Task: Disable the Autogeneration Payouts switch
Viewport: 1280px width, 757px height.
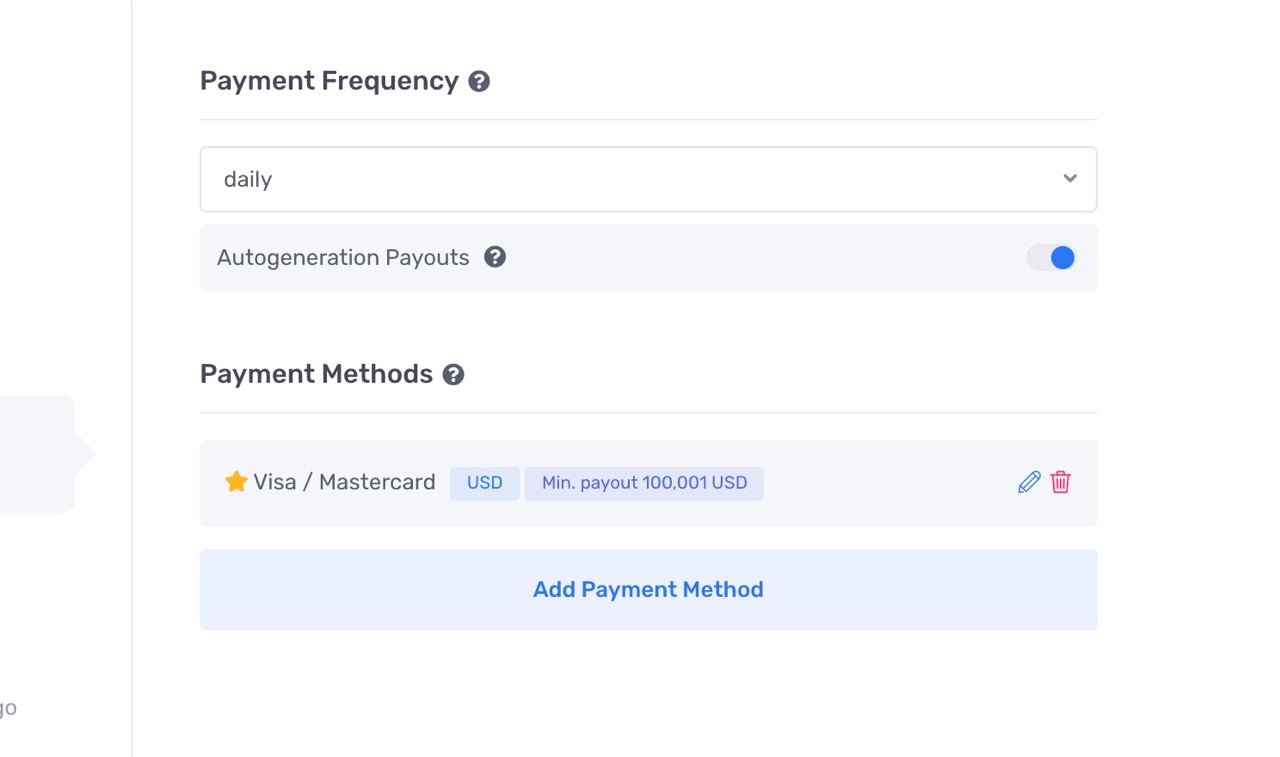Action: pyautogui.click(x=1051, y=258)
